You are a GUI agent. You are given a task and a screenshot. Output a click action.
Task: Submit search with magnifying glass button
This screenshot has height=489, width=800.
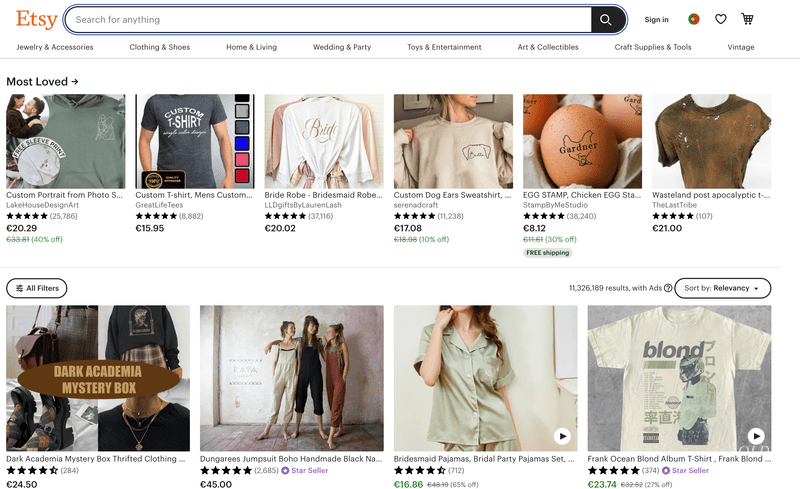[x=607, y=20]
